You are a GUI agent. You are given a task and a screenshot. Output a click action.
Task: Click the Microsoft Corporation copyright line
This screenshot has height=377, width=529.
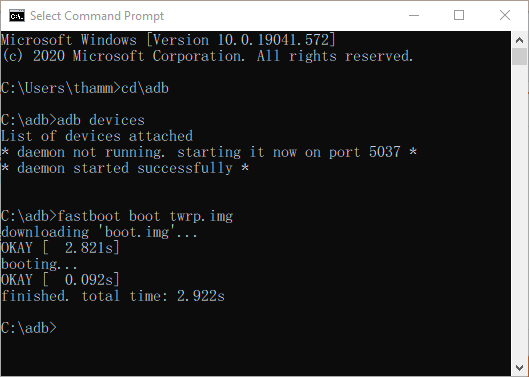(x=207, y=56)
